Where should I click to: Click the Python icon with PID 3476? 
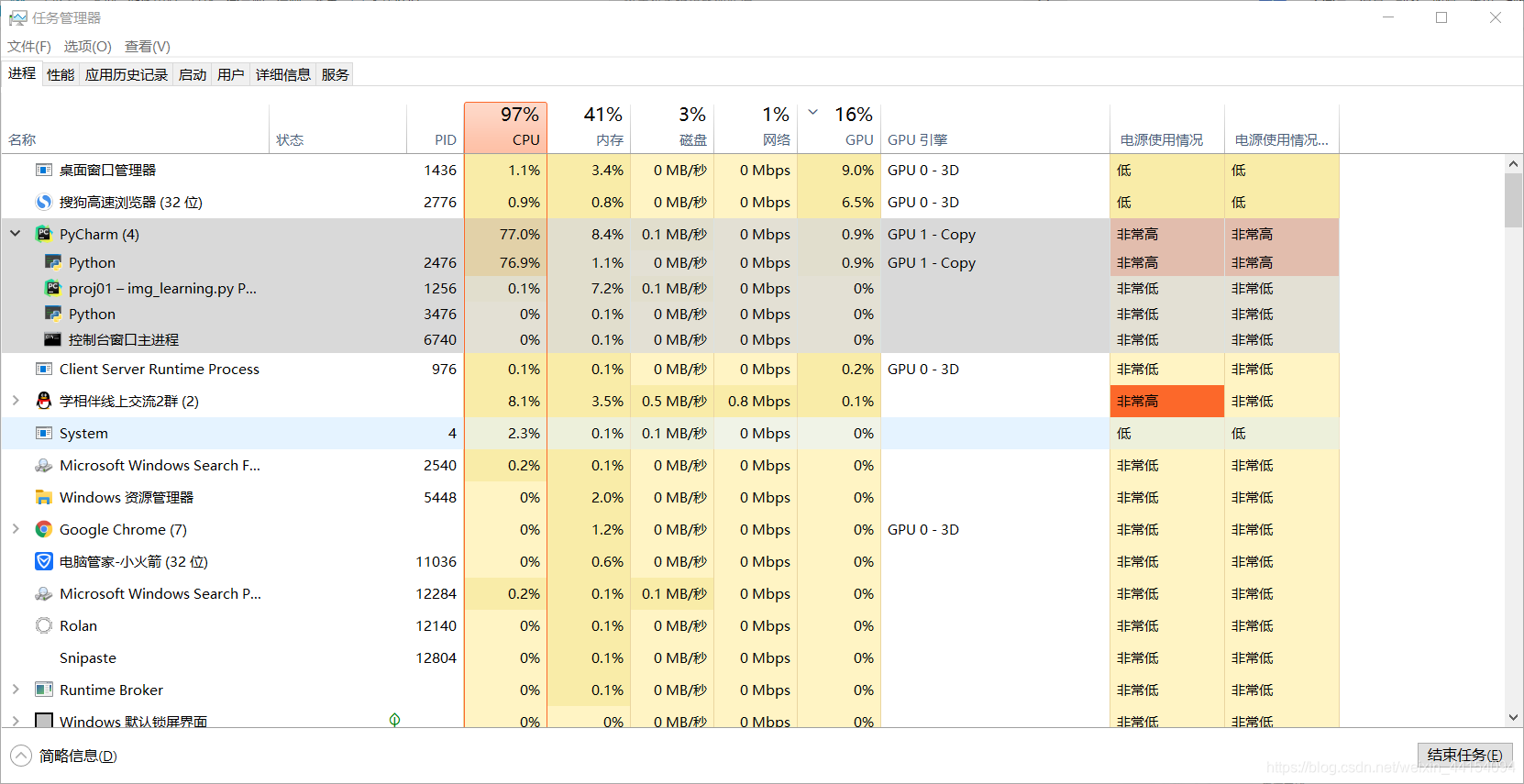[52, 314]
